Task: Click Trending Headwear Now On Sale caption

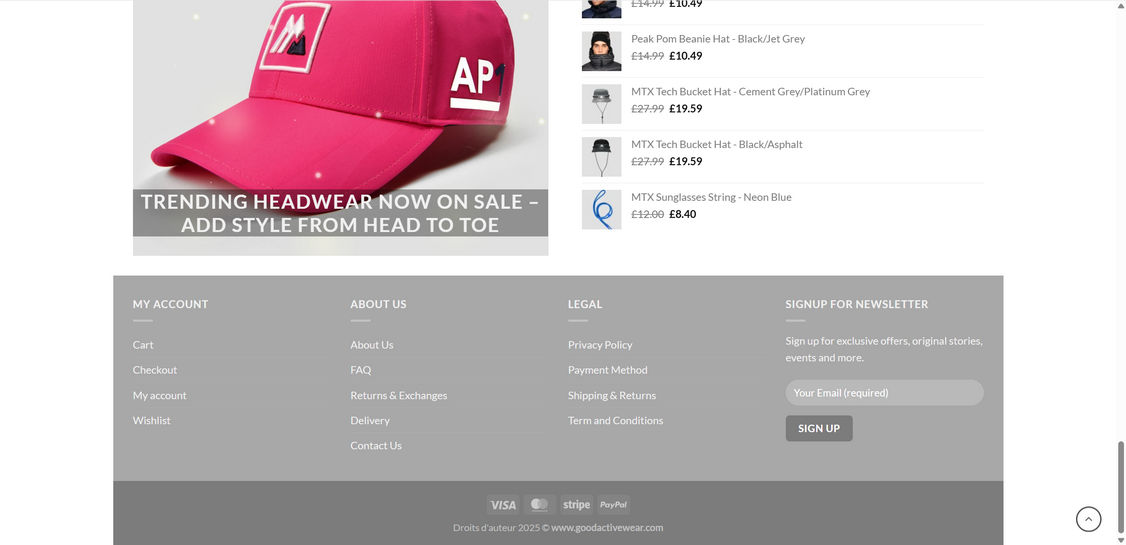Action: tap(340, 213)
